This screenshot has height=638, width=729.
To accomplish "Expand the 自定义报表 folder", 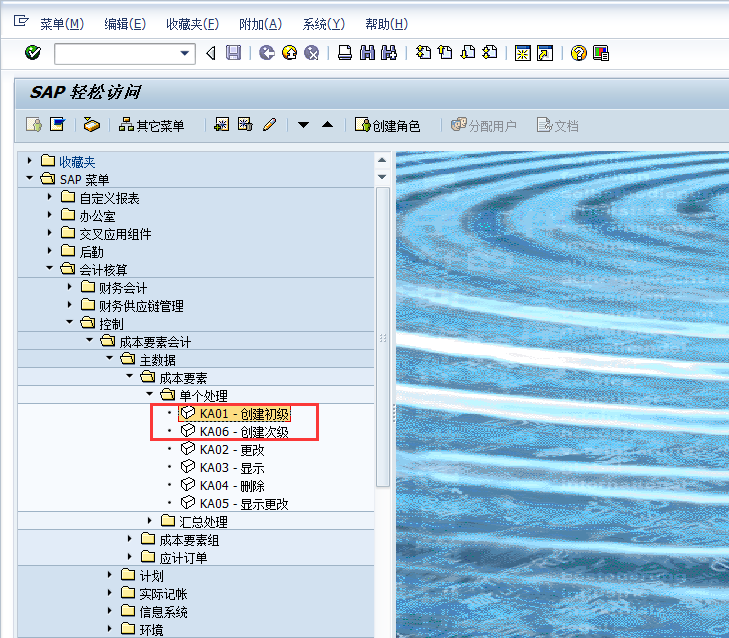I will pyautogui.click(x=50, y=197).
